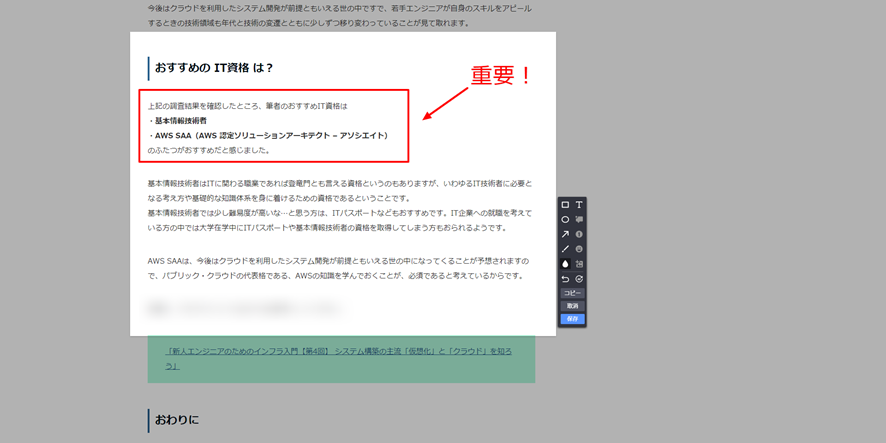Click the 取消 button
This screenshot has height=443, width=886.
point(572,306)
